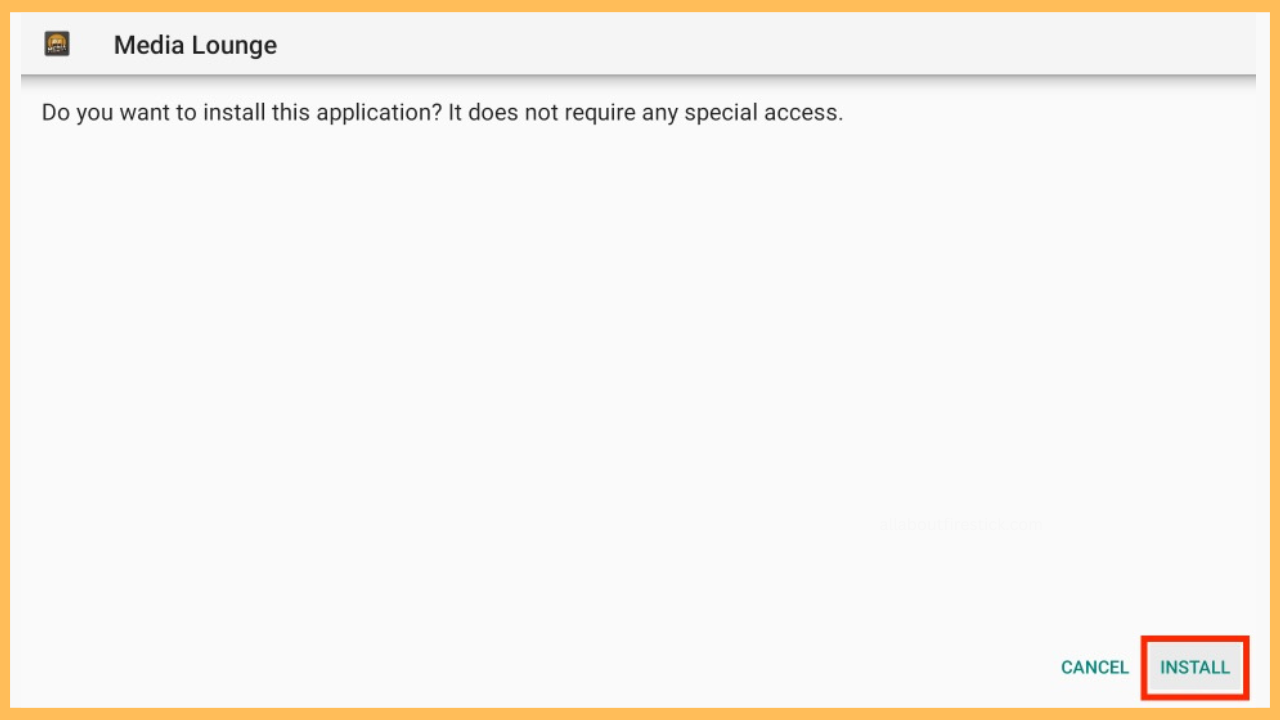
Task: Confirm installation with the INSTALL button
Action: (x=1195, y=667)
